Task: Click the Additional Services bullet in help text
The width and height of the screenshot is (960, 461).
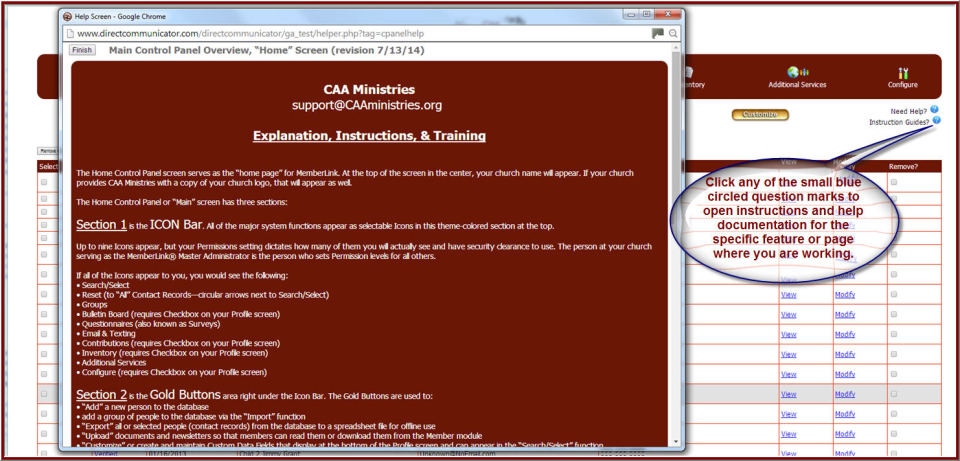Action: [x=111, y=362]
